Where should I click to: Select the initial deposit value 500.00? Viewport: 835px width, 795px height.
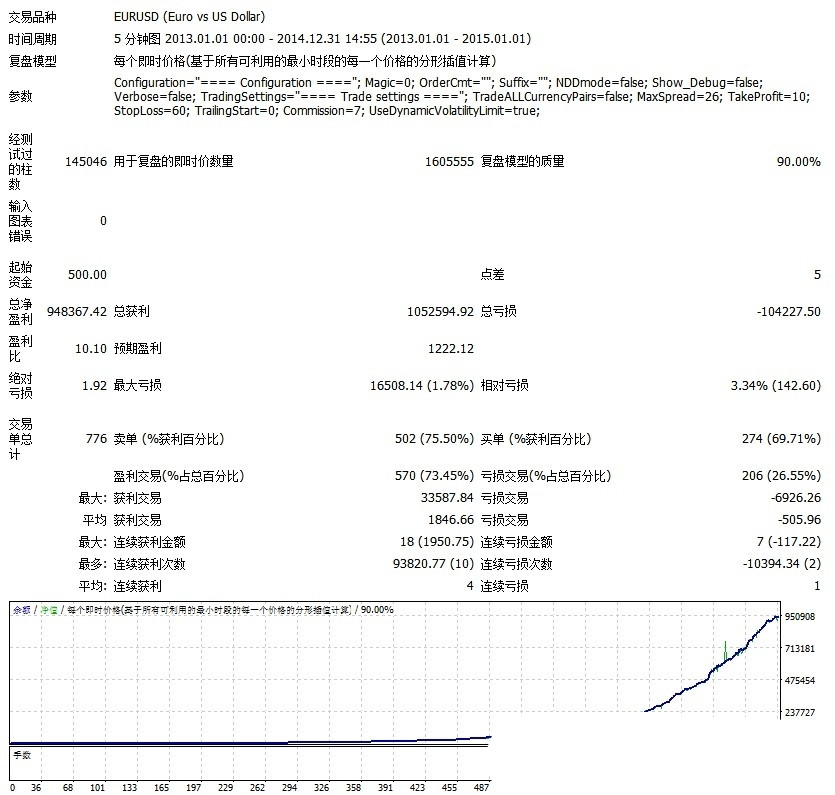(87, 275)
